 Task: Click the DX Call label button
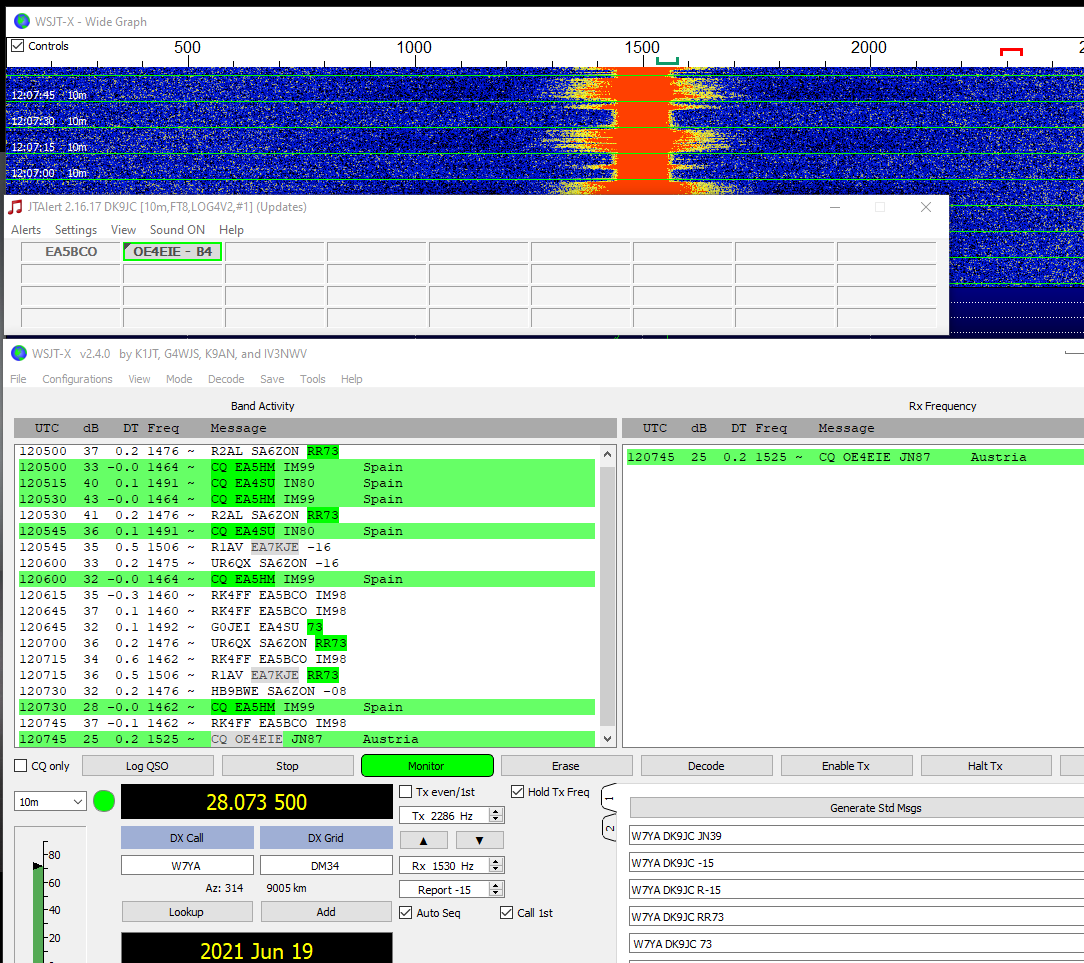coord(187,838)
